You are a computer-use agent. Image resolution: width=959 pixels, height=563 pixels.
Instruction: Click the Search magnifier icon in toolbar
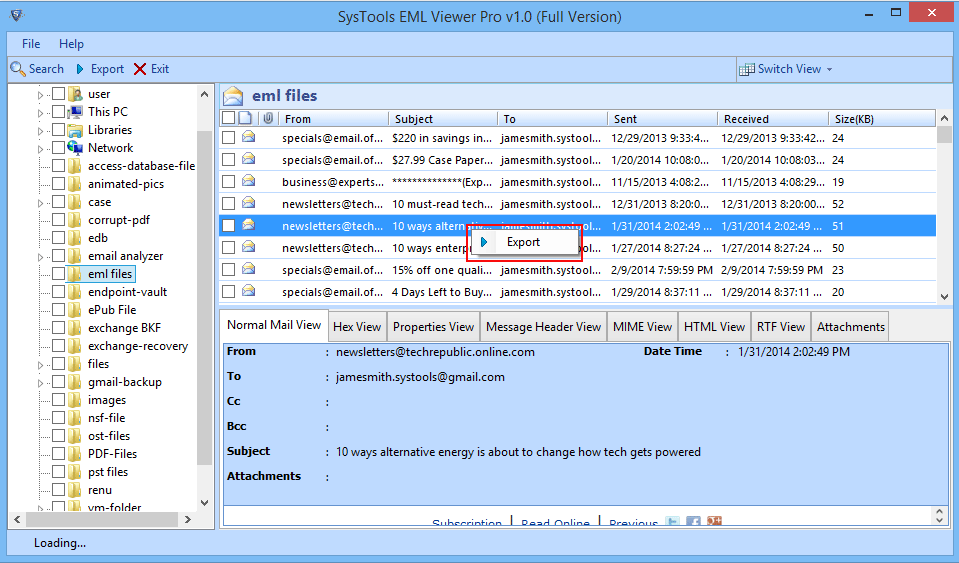click(x=18, y=69)
